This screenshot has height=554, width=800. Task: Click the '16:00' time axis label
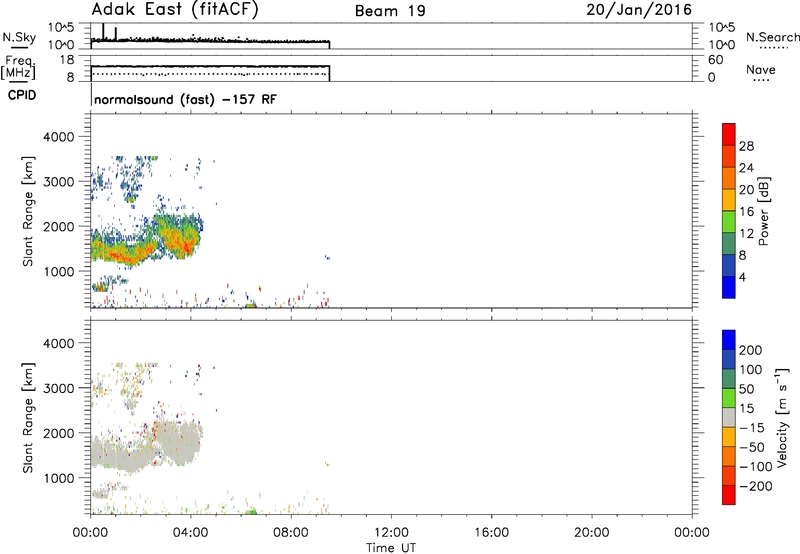[x=491, y=533]
